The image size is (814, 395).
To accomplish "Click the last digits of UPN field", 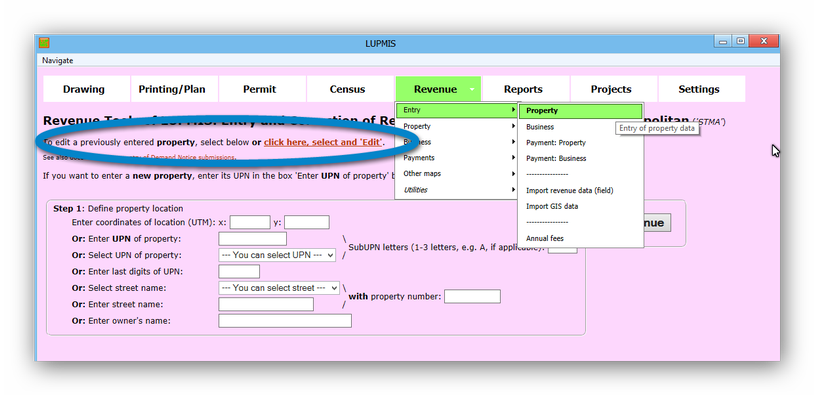I will coord(239,271).
